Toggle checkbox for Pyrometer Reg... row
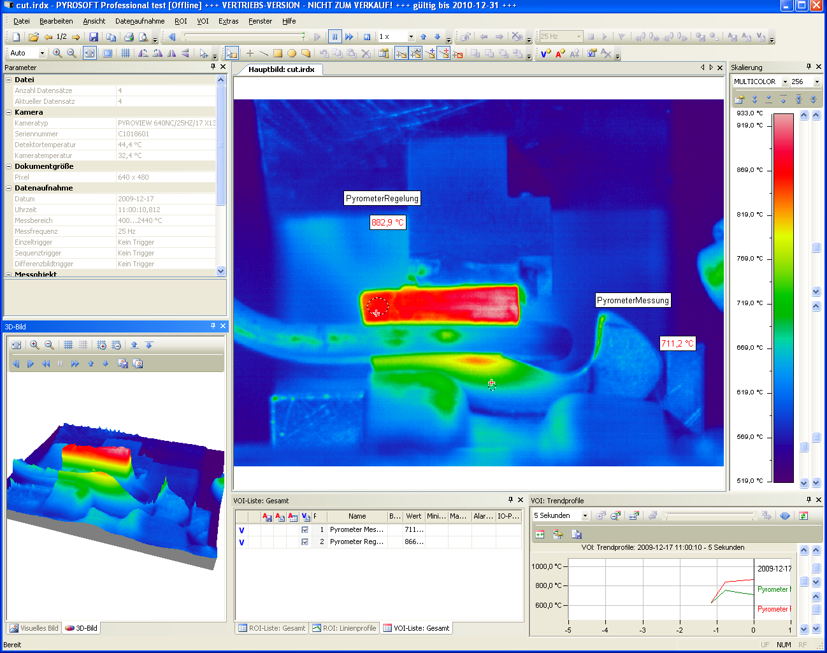The height and width of the screenshot is (653, 827). pyautogui.click(x=305, y=542)
